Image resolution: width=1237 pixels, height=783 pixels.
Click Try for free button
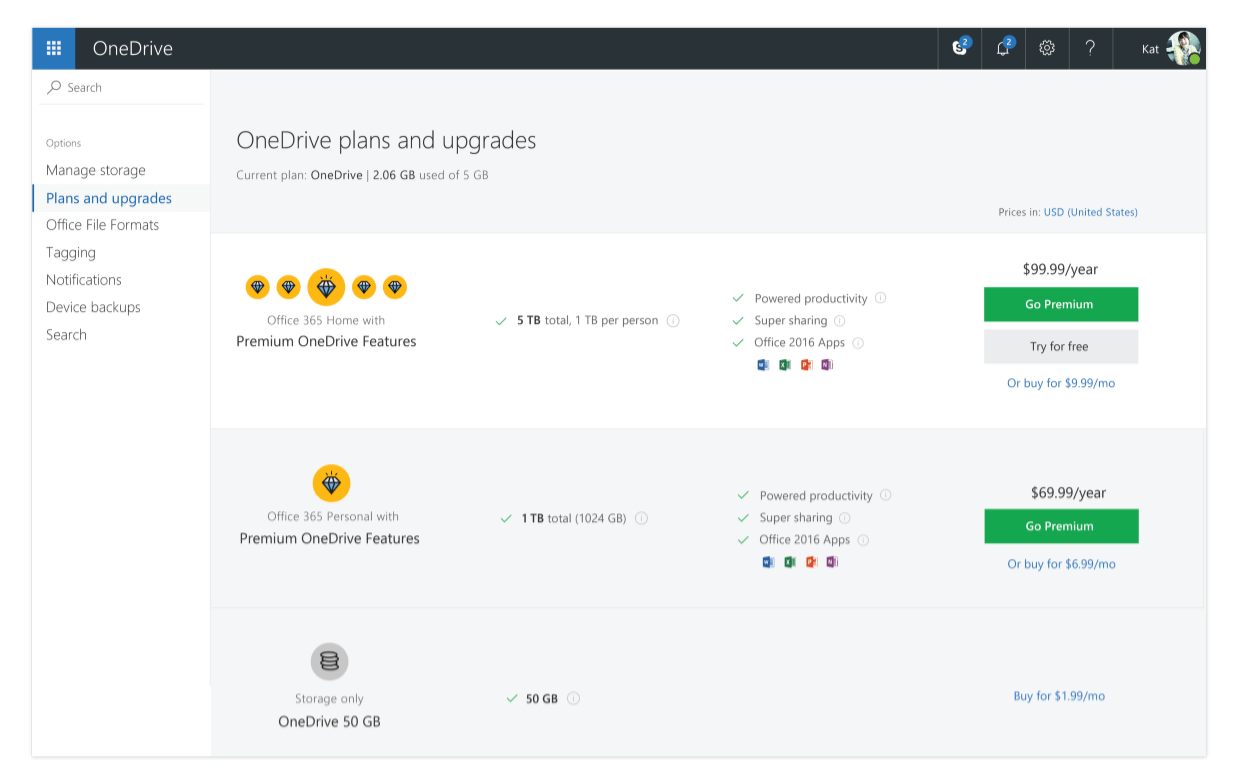(x=1060, y=346)
